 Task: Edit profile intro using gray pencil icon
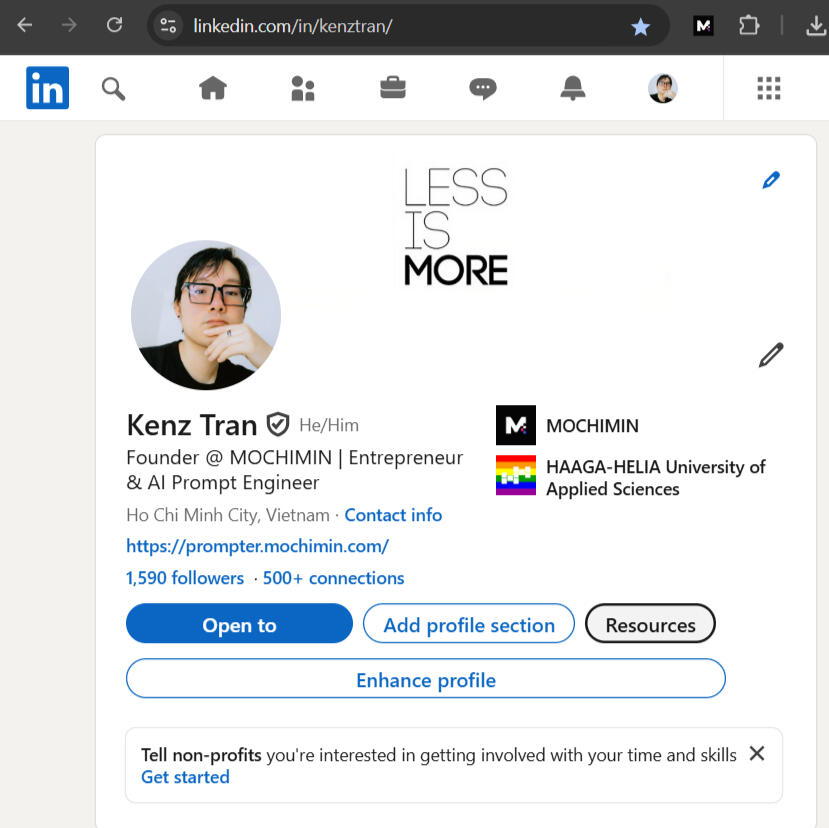(770, 355)
